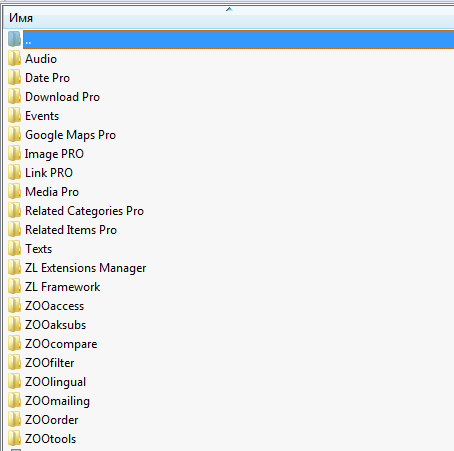The width and height of the screenshot is (454, 451).
Task: Click the Google Maps Pro folder icon
Action: tap(14, 135)
